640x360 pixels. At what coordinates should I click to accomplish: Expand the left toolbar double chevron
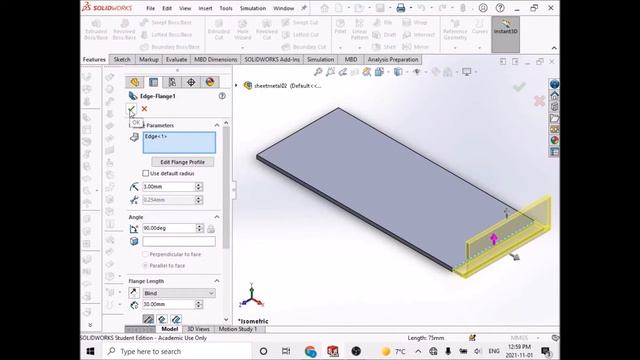coord(90,325)
